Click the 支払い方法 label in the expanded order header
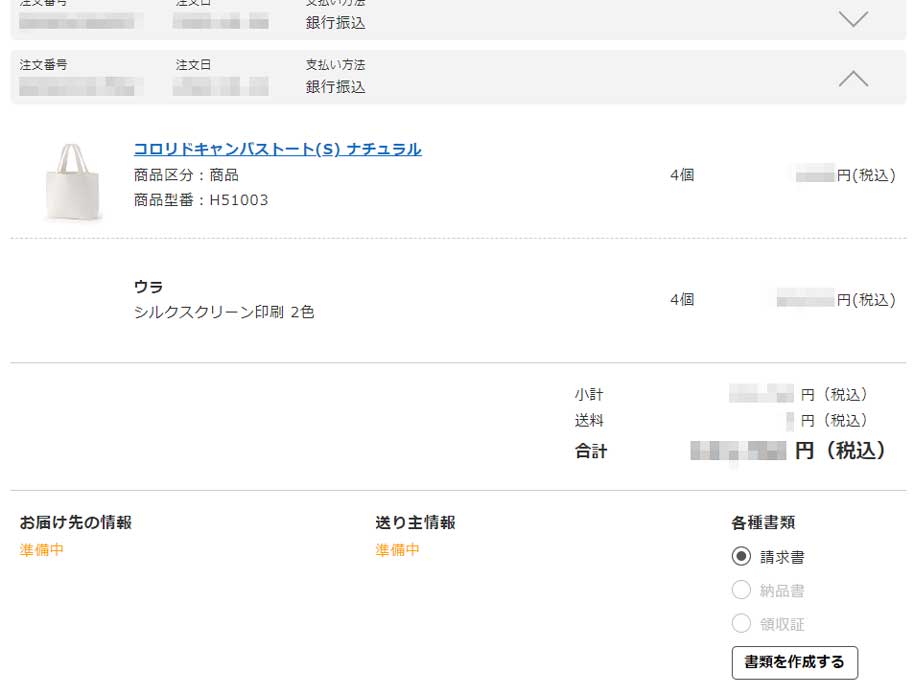Viewport: 914px width, 695px height. pyautogui.click(x=336, y=65)
